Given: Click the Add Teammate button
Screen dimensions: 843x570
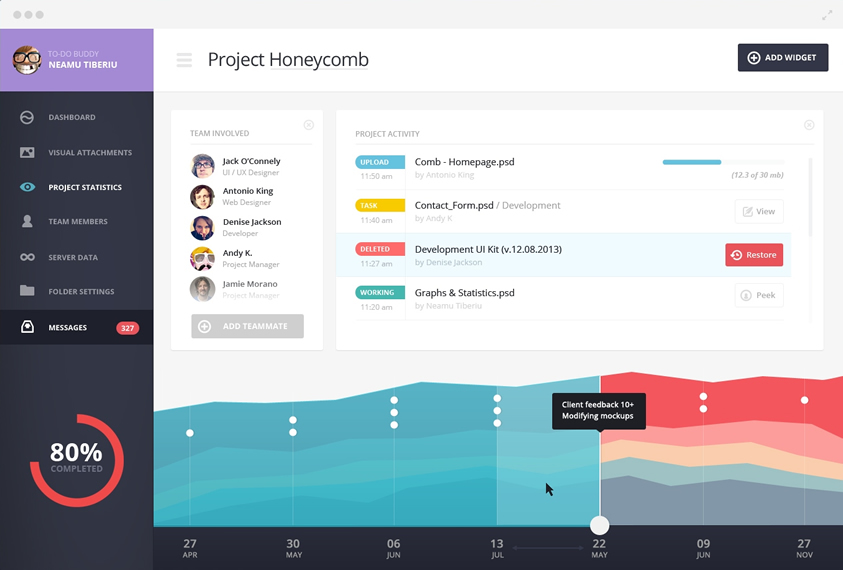Looking at the screenshot, I should click(x=247, y=326).
